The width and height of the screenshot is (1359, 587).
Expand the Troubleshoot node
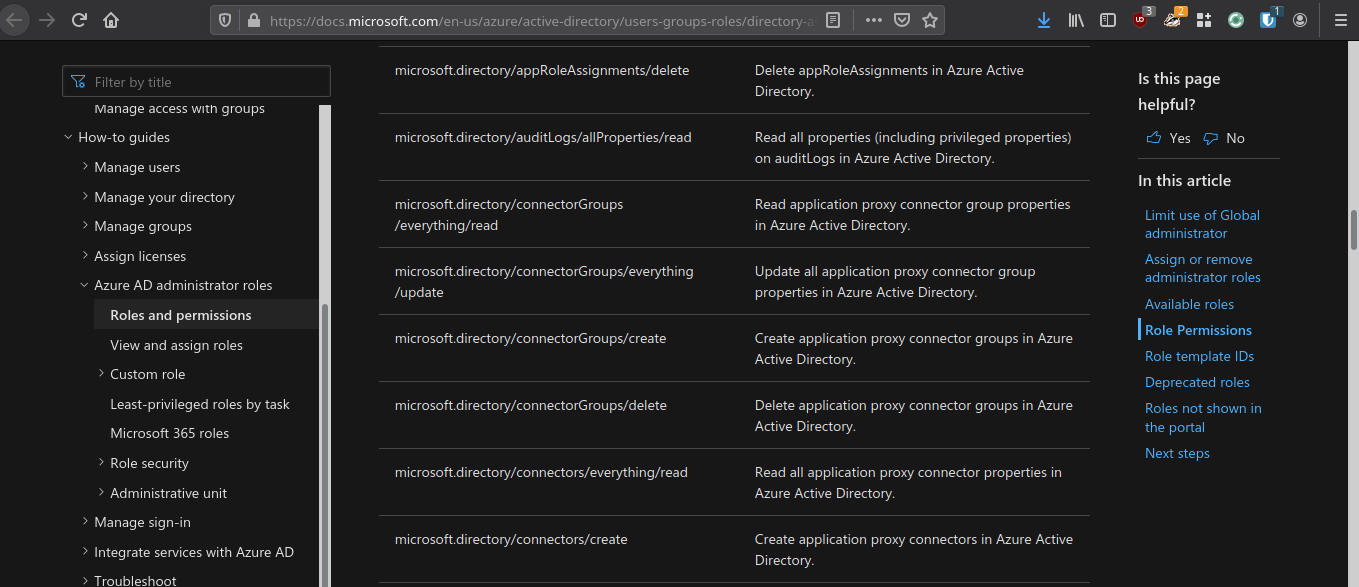coord(85,580)
